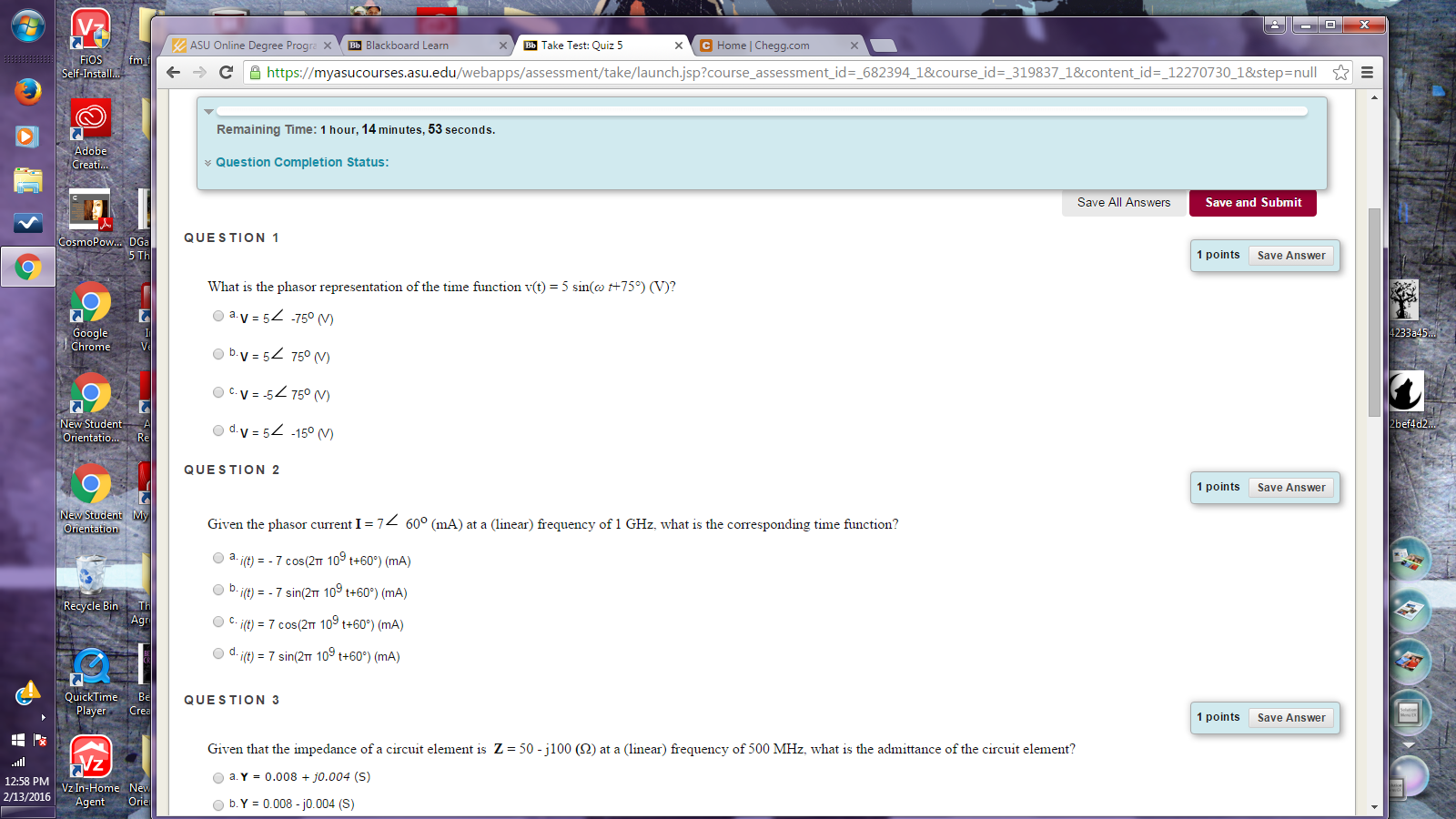Open Google Chrome desktop shortcut
This screenshot has height=819, width=1456.
point(91,316)
